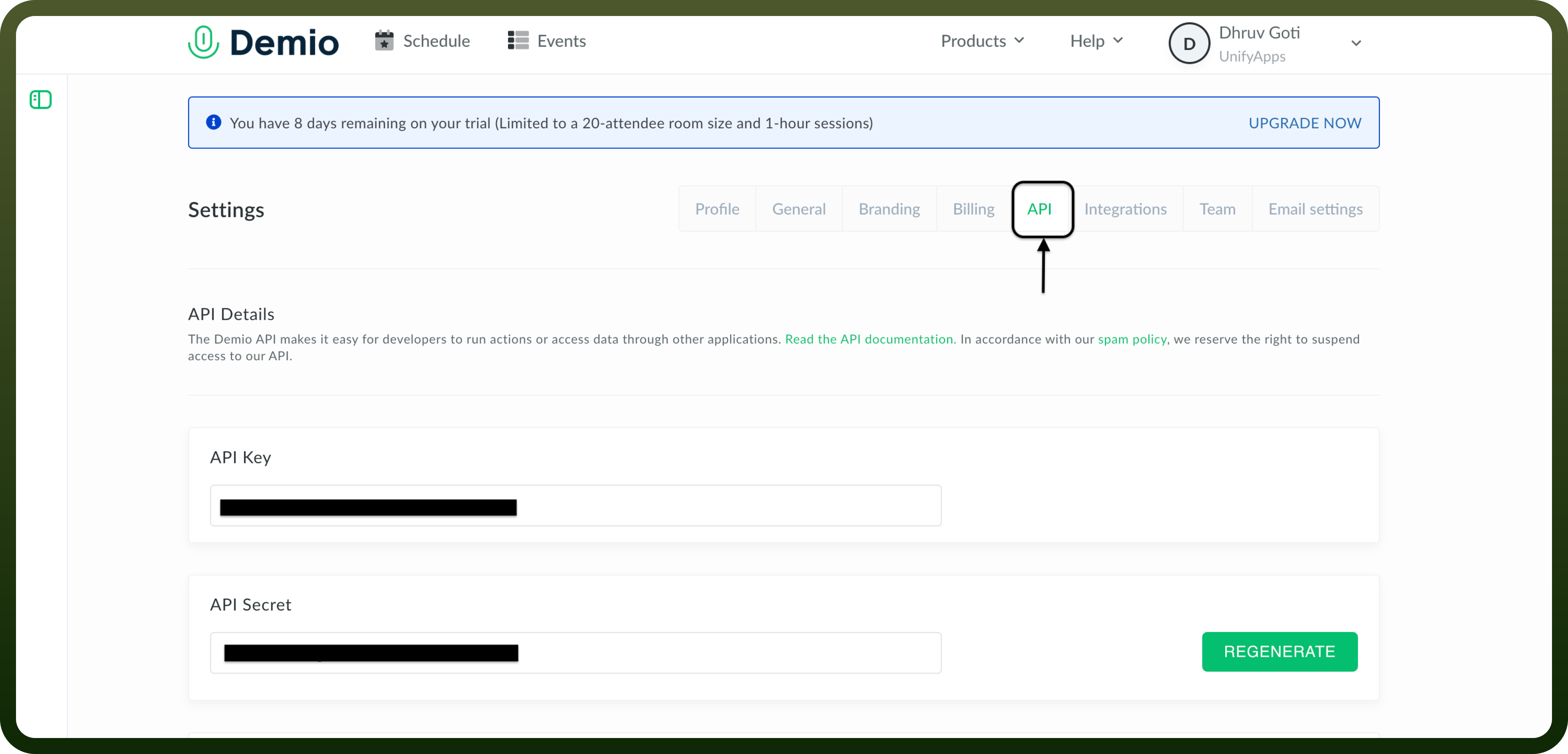Switch to the Profile tab
This screenshot has width=1568, height=754.
click(717, 209)
